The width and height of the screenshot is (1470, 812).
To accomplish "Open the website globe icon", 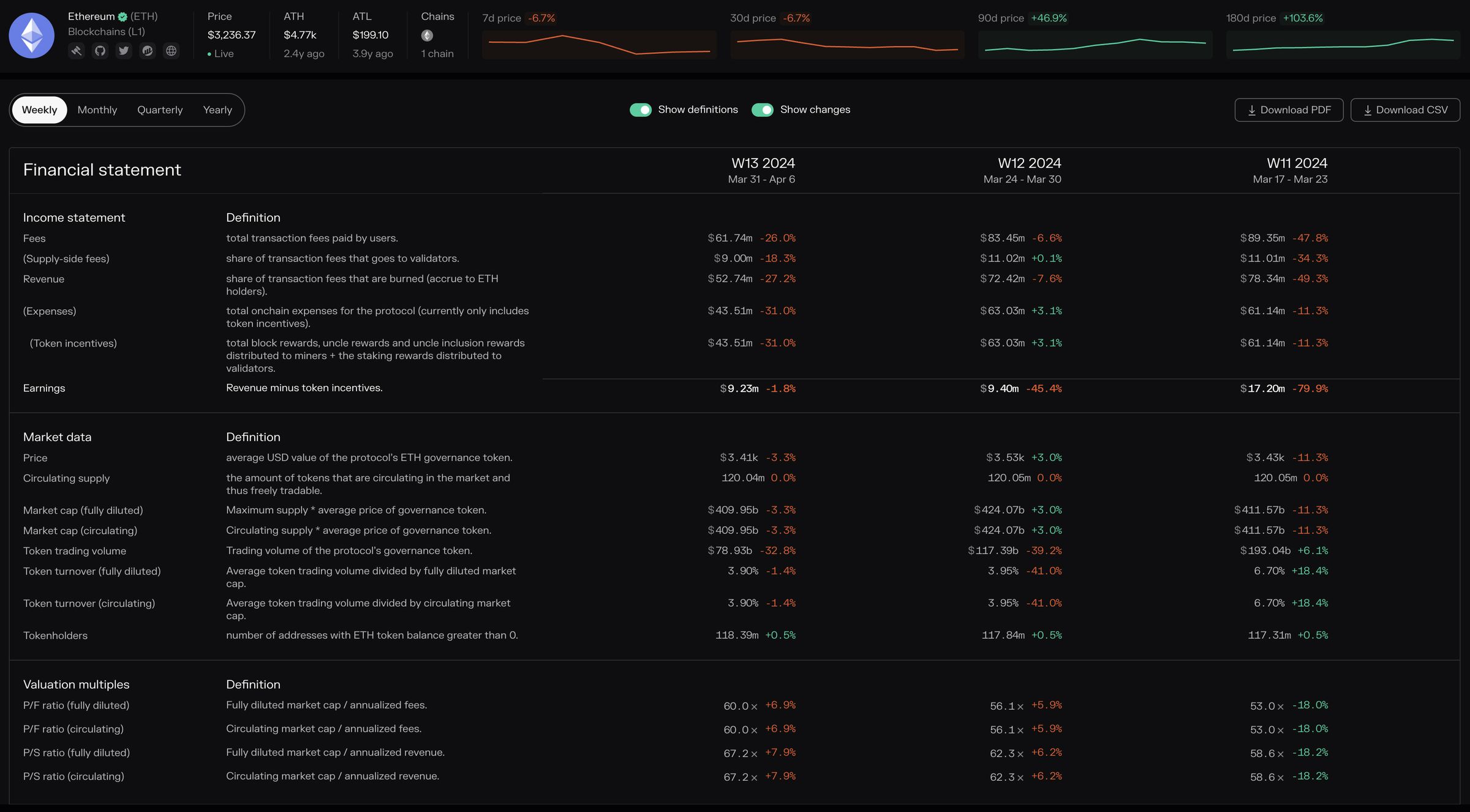I will 171,51.
